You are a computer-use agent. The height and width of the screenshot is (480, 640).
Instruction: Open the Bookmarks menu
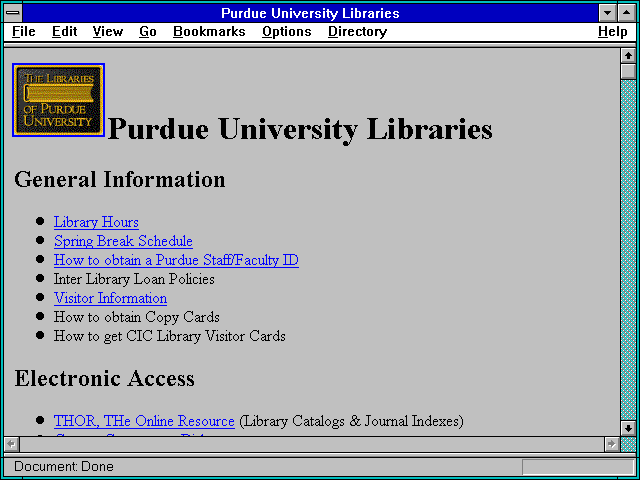point(209,32)
